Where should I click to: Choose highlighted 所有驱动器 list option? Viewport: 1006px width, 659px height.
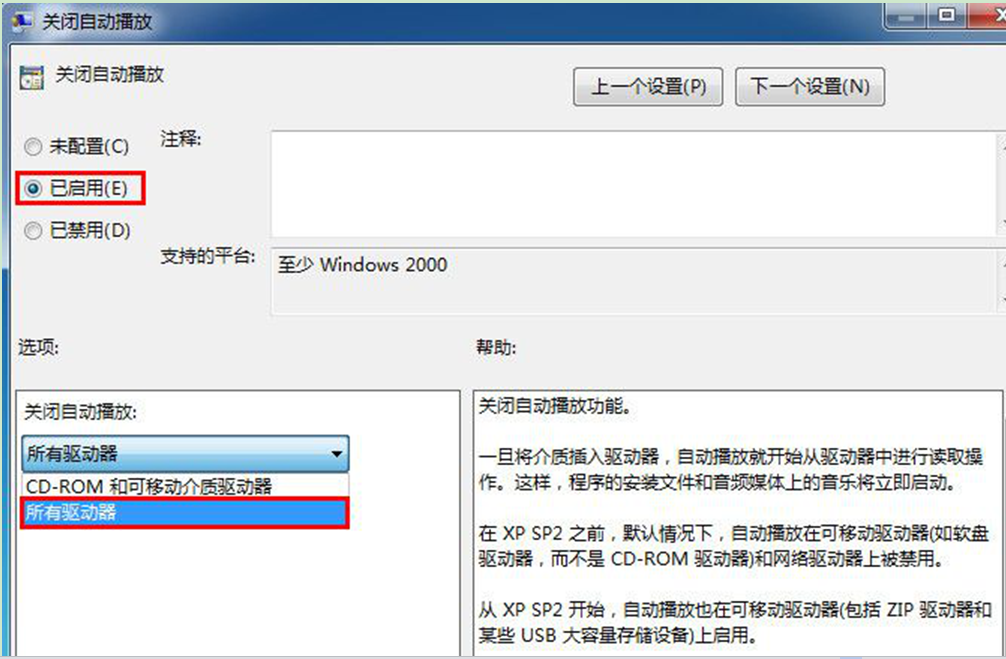(185, 513)
